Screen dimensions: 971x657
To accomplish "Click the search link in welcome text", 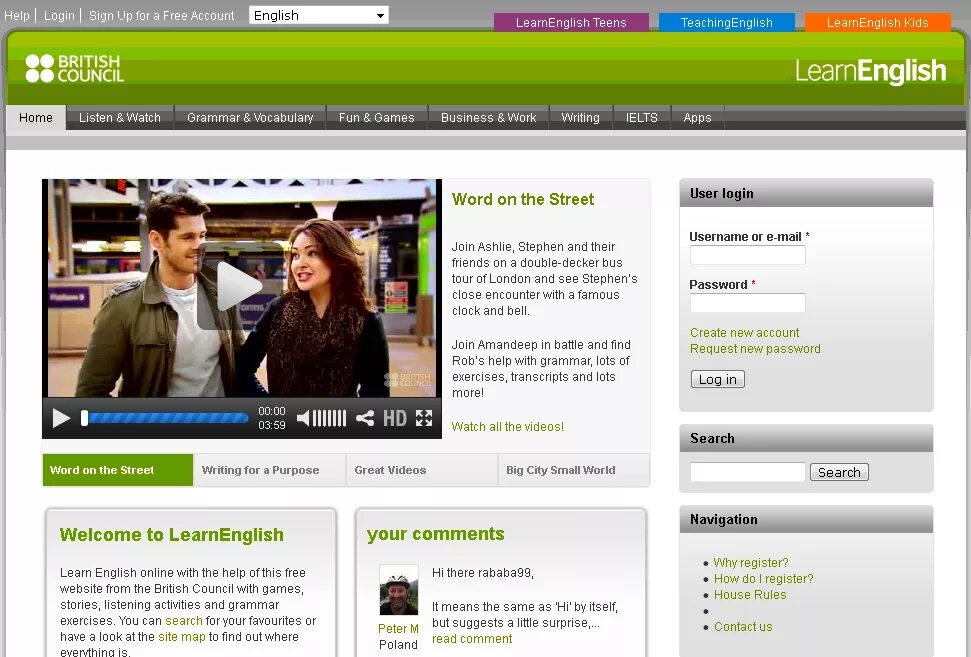I will pos(184,620).
